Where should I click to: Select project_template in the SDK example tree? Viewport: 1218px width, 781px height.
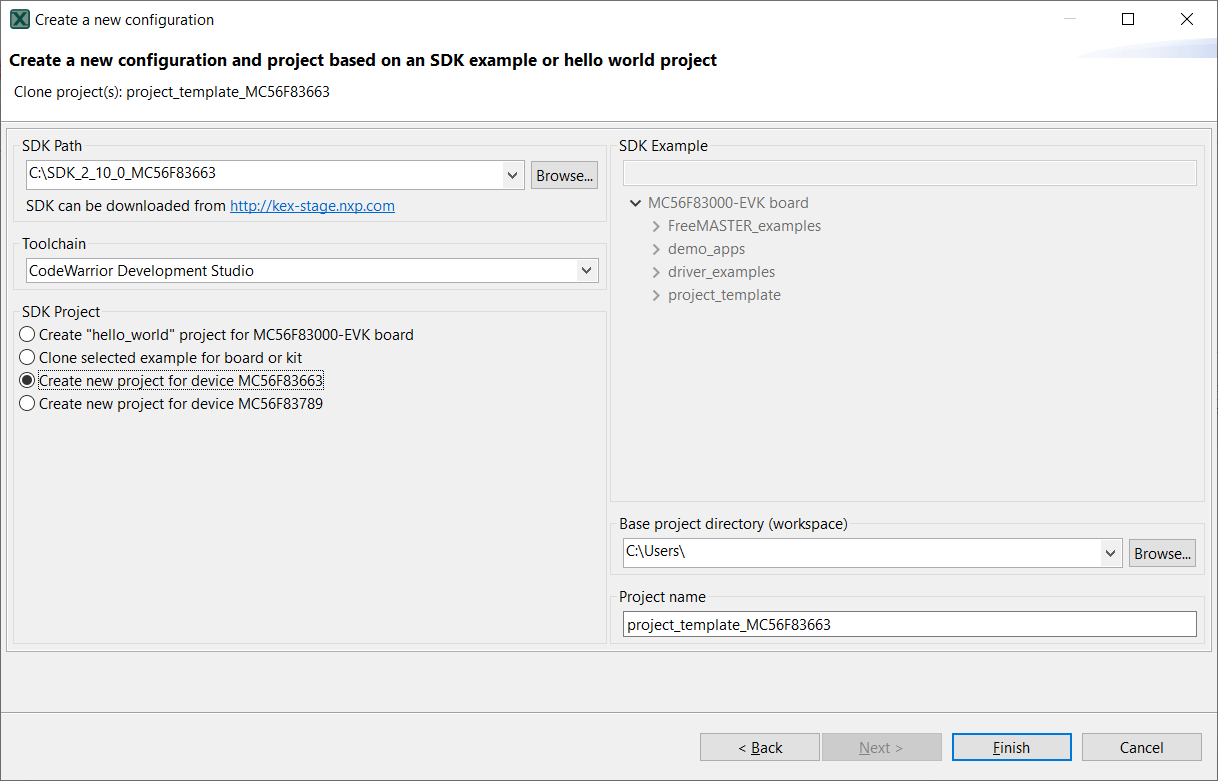[x=724, y=295]
